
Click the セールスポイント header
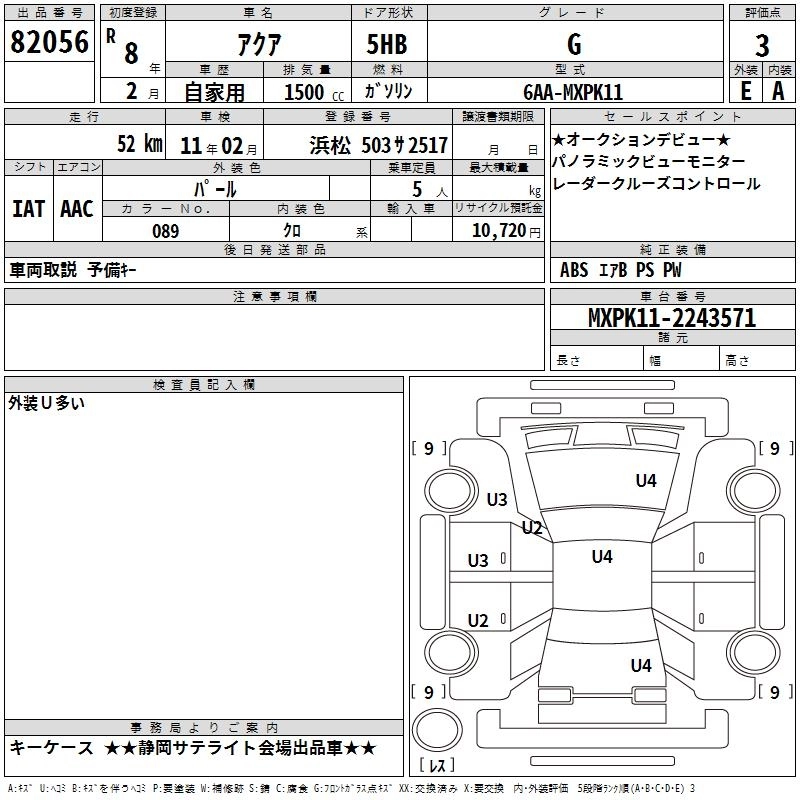672,116
